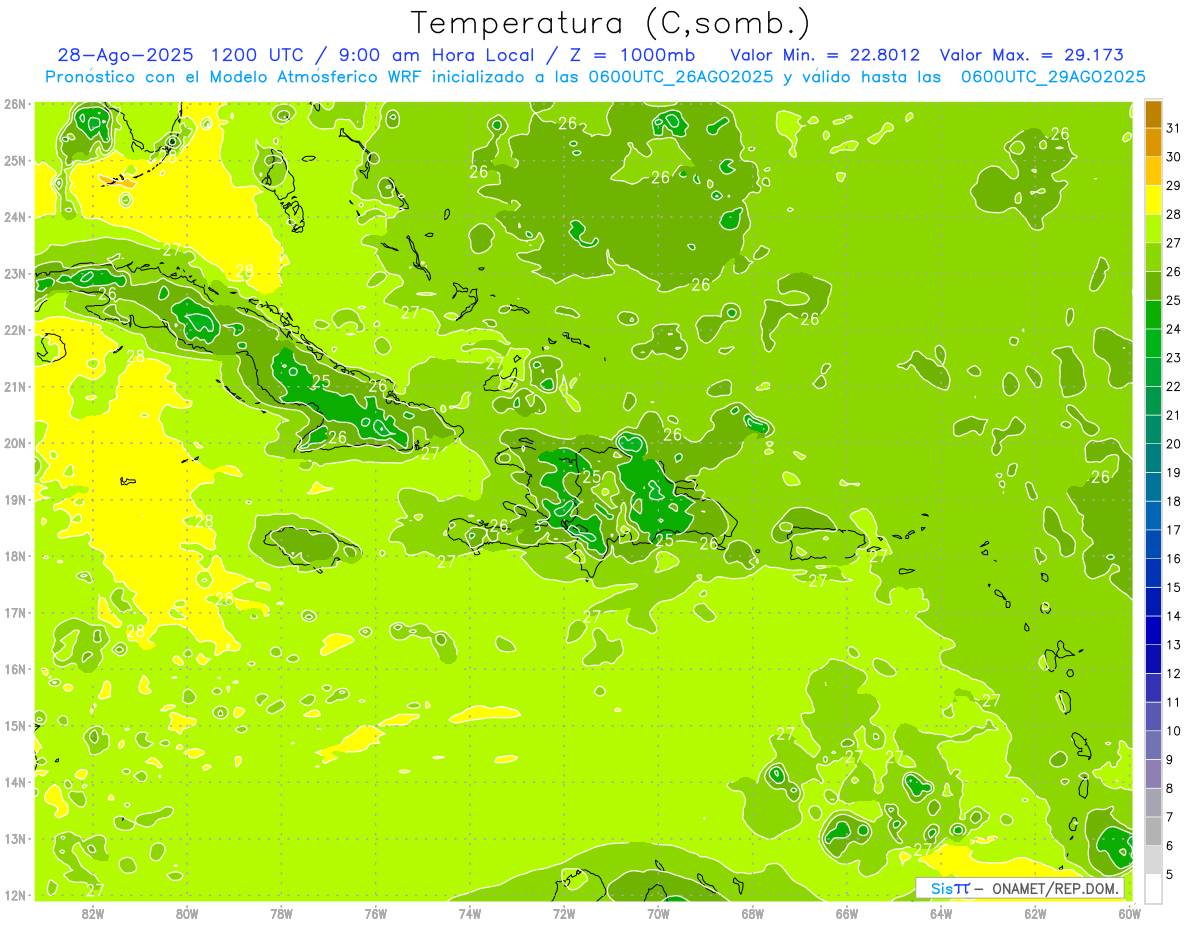Click the 12N latitude axis label
This screenshot has width=1200, height=927.
click(x=15, y=895)
